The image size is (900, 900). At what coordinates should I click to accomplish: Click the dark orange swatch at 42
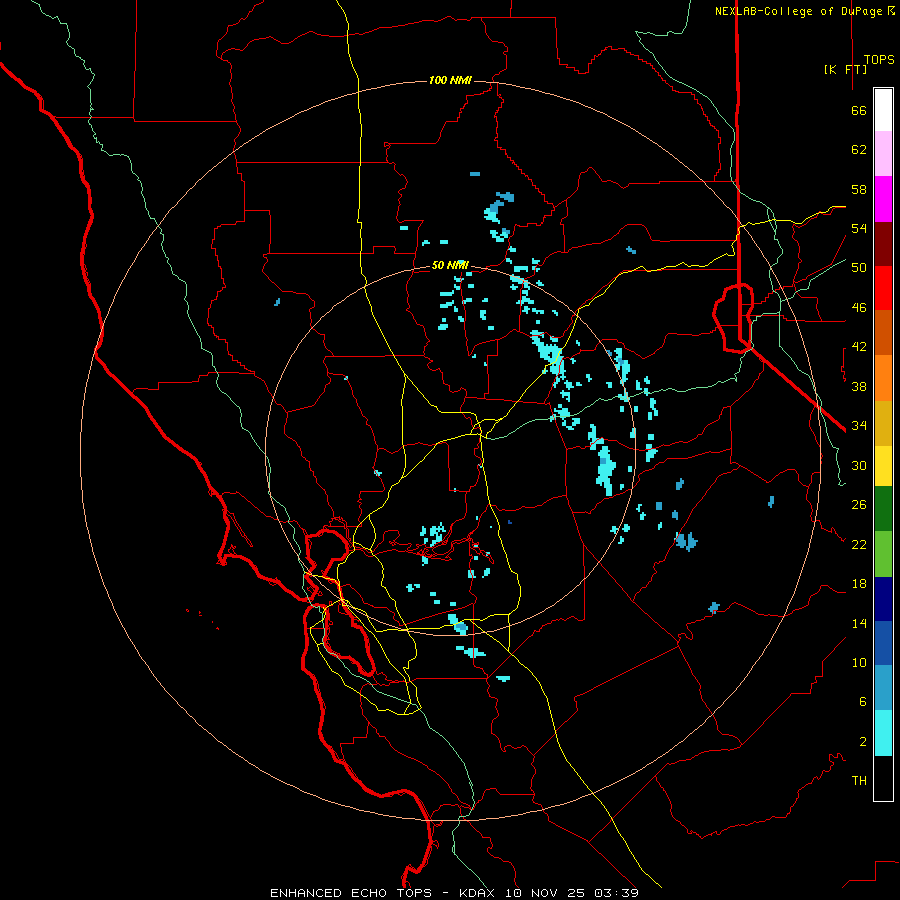point(883,333)
